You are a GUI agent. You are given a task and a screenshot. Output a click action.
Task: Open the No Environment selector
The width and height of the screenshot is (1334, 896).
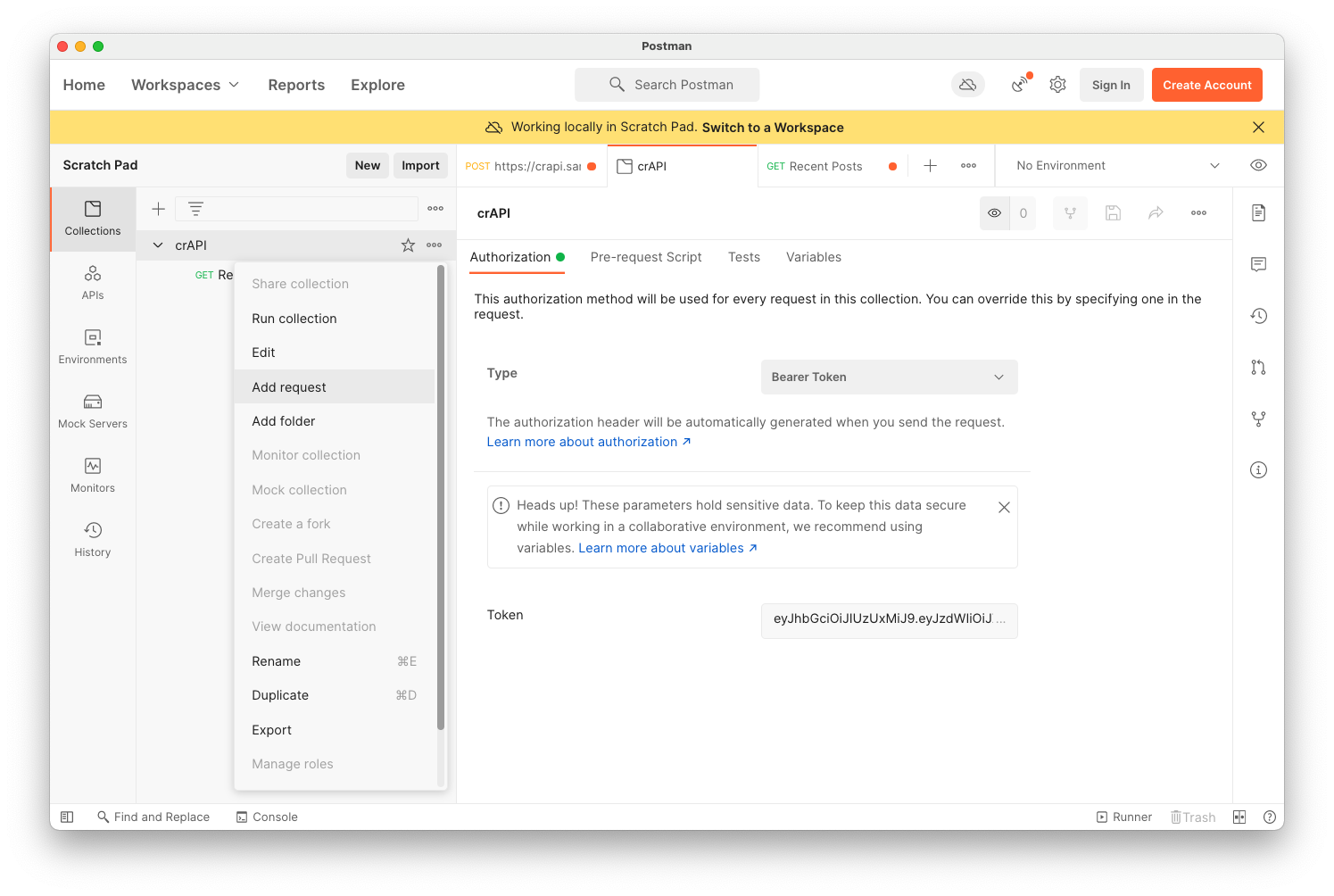click(1117, 166)
